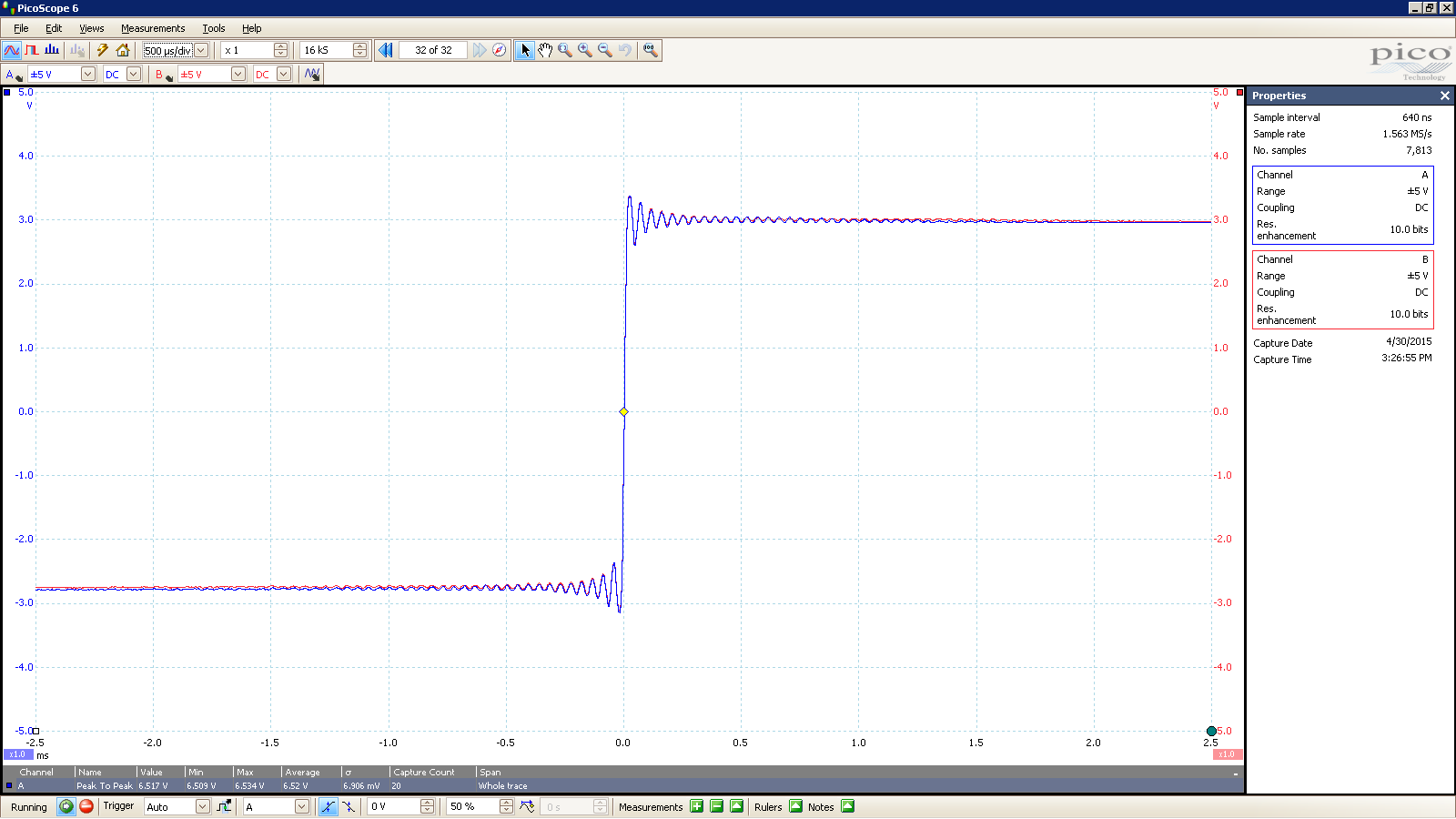Switch to Scope mode icon

[12, 50]
